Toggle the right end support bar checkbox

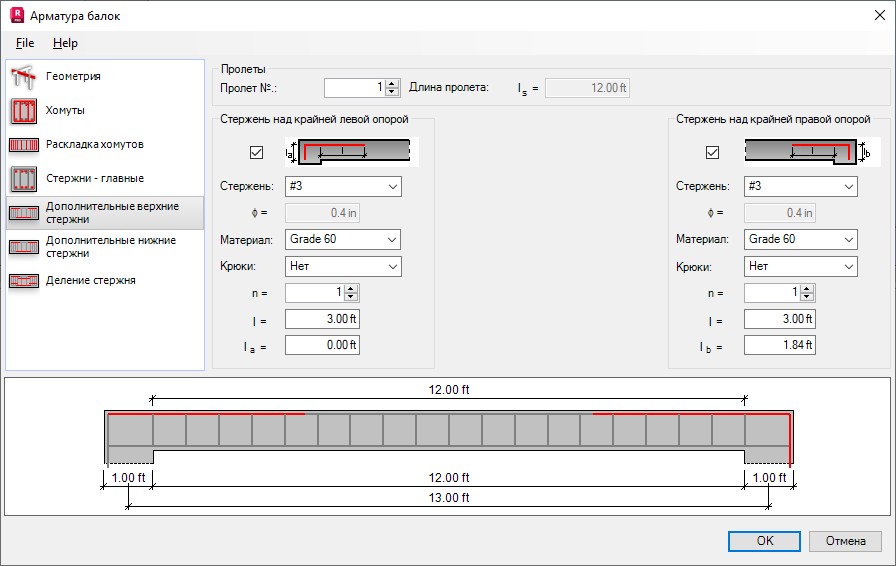point(713,153)
